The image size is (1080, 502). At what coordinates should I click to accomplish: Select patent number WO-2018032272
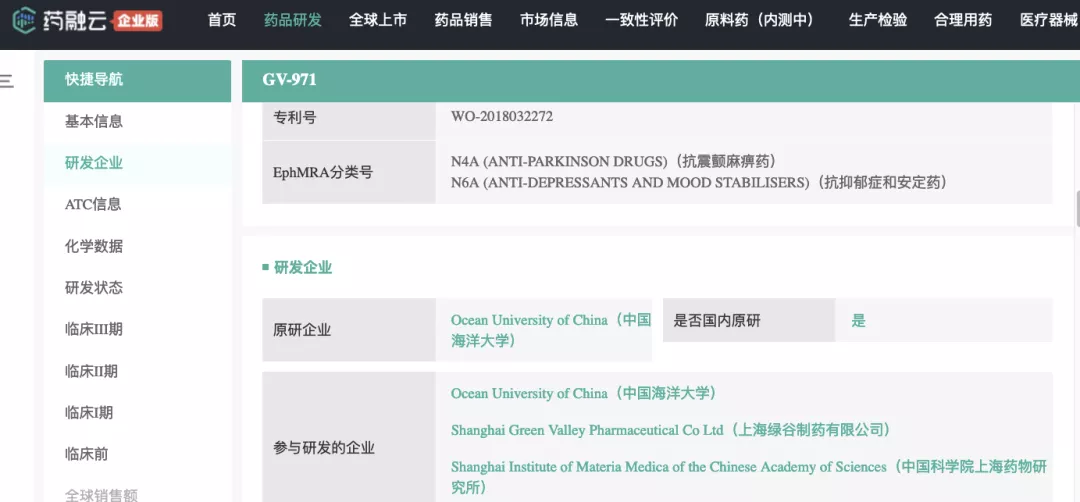coord(502,116)
